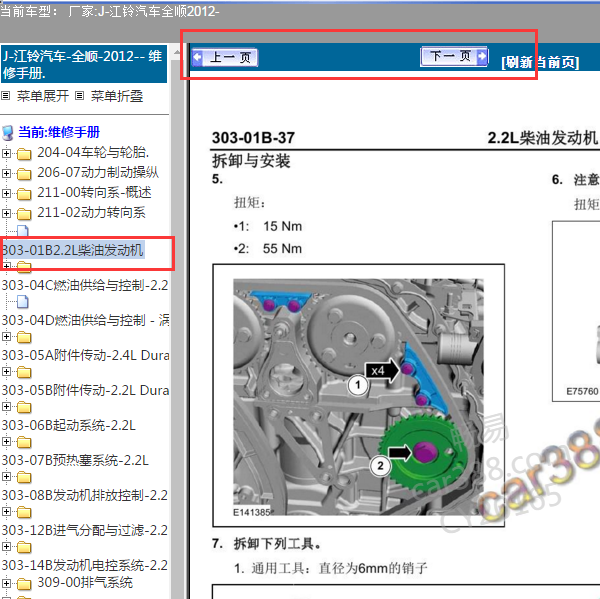The width and height of the screenshot is (600, 599).
Task: Click torque value 15 Nm text
Action: [282, 226]
